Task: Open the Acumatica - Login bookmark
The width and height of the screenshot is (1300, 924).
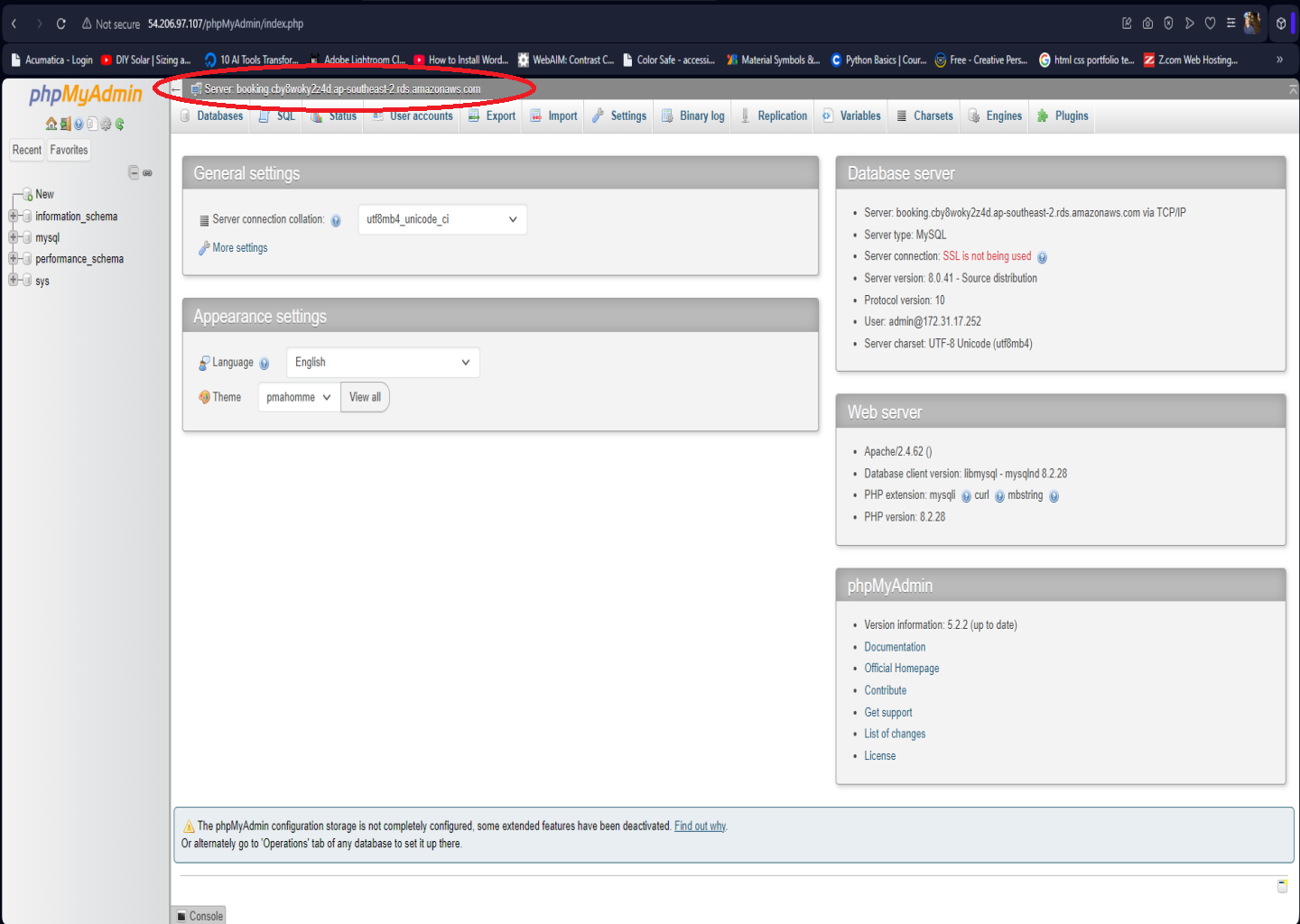Action: tap(51, 60)
